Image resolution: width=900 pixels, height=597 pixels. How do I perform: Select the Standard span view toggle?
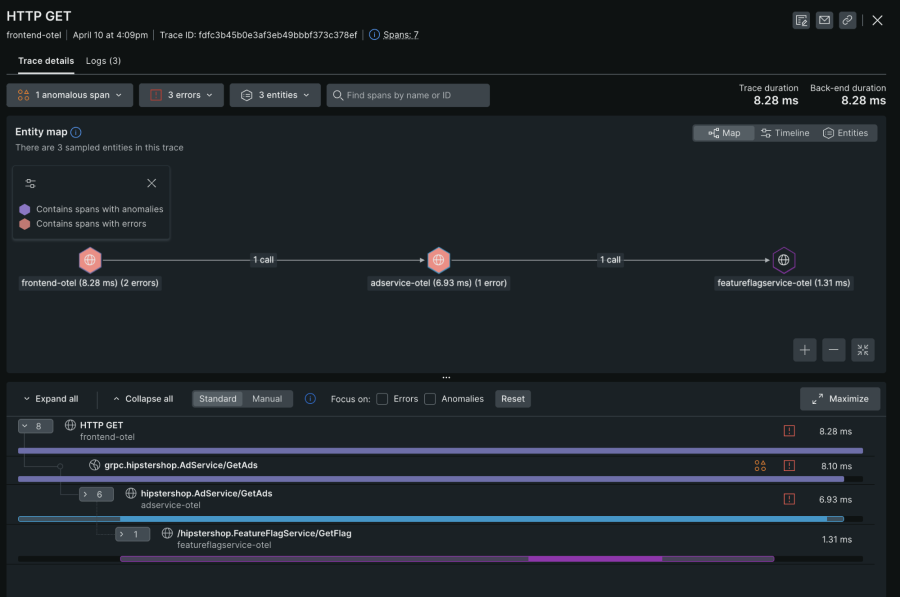tap(218, 399)
